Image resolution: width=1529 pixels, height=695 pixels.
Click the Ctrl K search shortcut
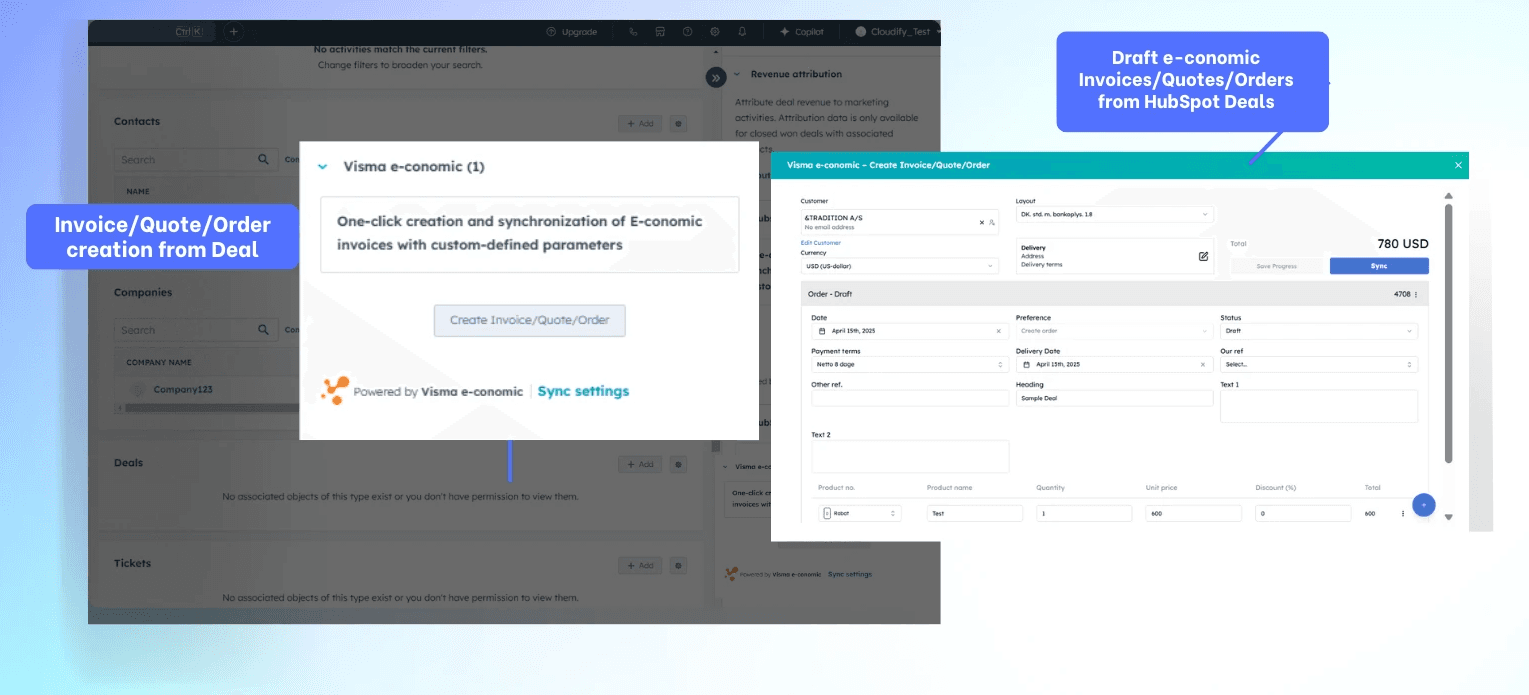coord(188,32)
